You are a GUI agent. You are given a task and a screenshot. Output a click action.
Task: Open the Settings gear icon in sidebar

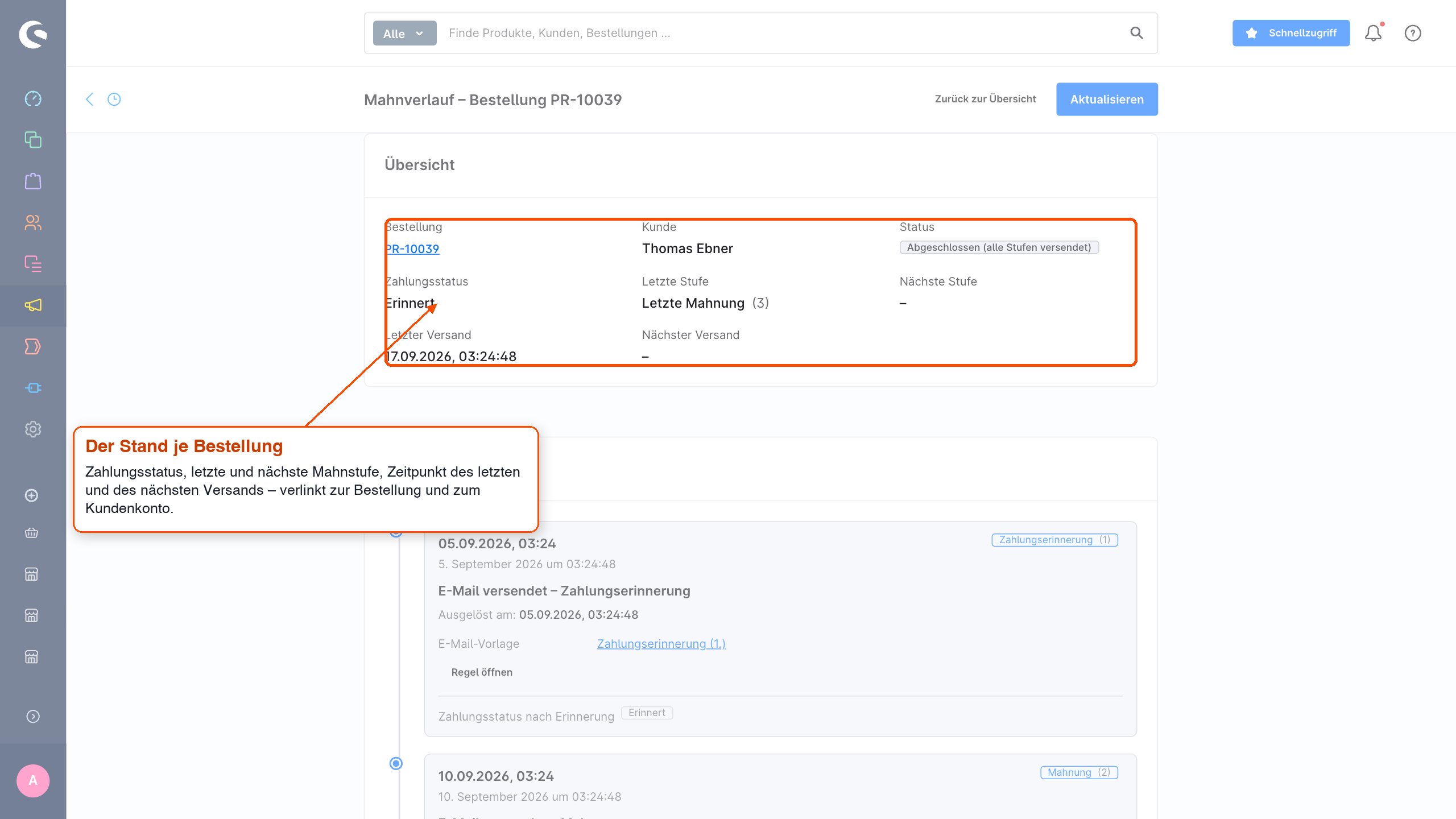click(33, 429)
